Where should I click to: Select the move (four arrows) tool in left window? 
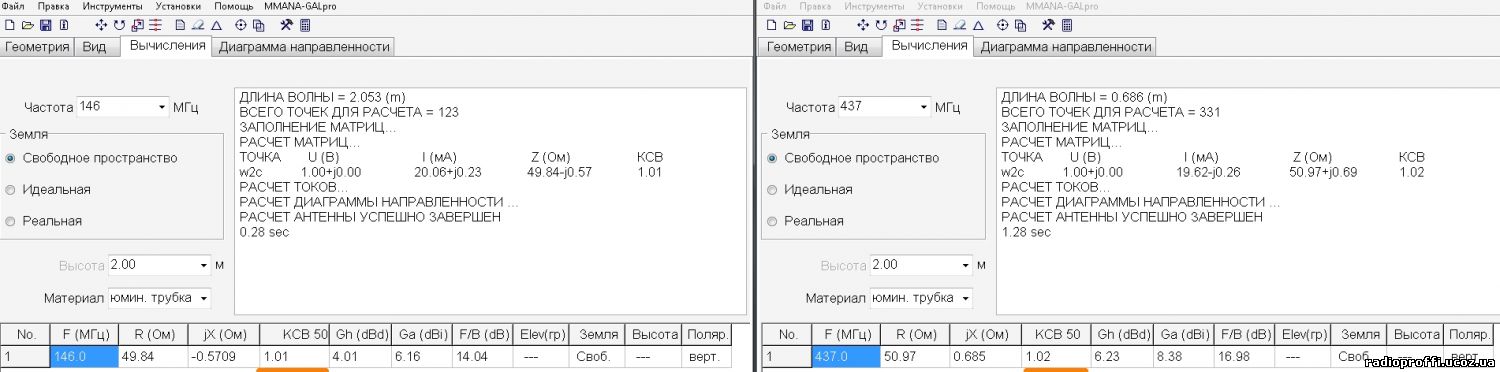pos(101,25)
